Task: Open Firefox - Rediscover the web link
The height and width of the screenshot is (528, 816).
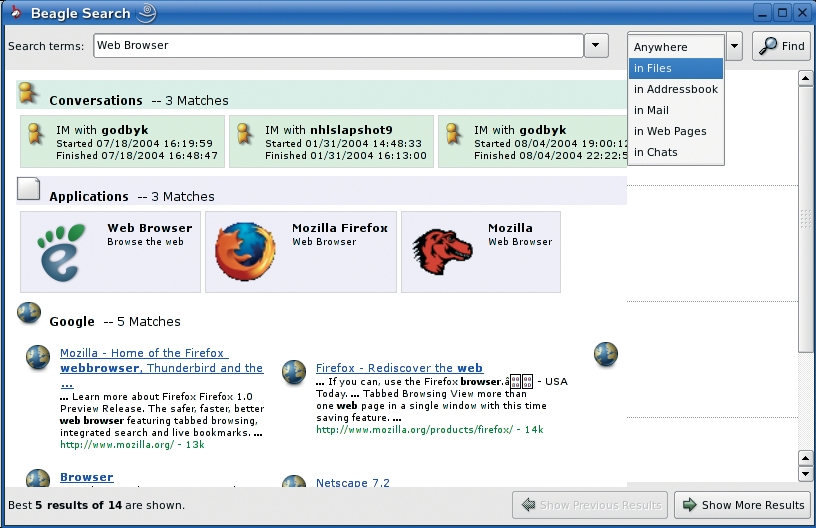Action: (x=399, y=368)
